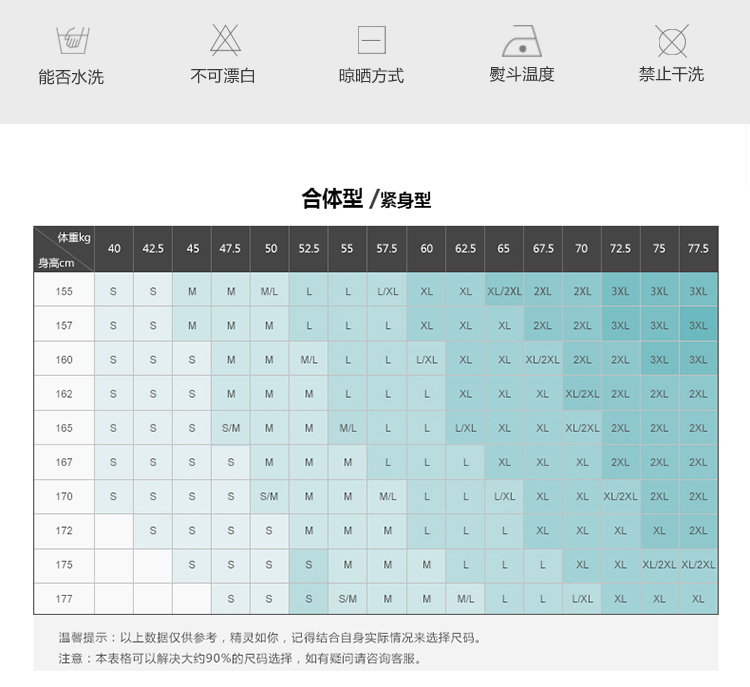Select the 40 weight column header
The height and width of the screenshot is (687, 750).
(114, 249)
